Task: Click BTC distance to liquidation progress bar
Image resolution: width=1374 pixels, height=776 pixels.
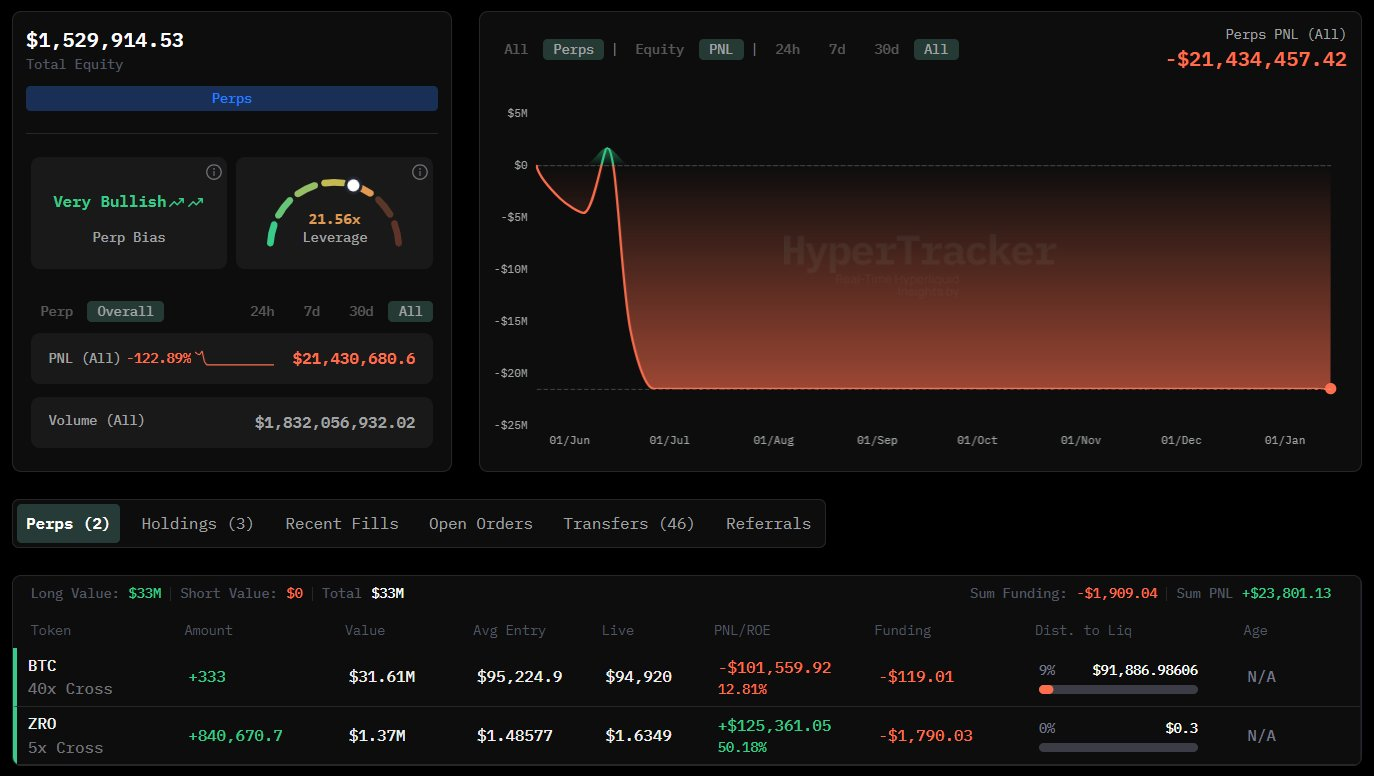Action: click(x=1117, y=689)
